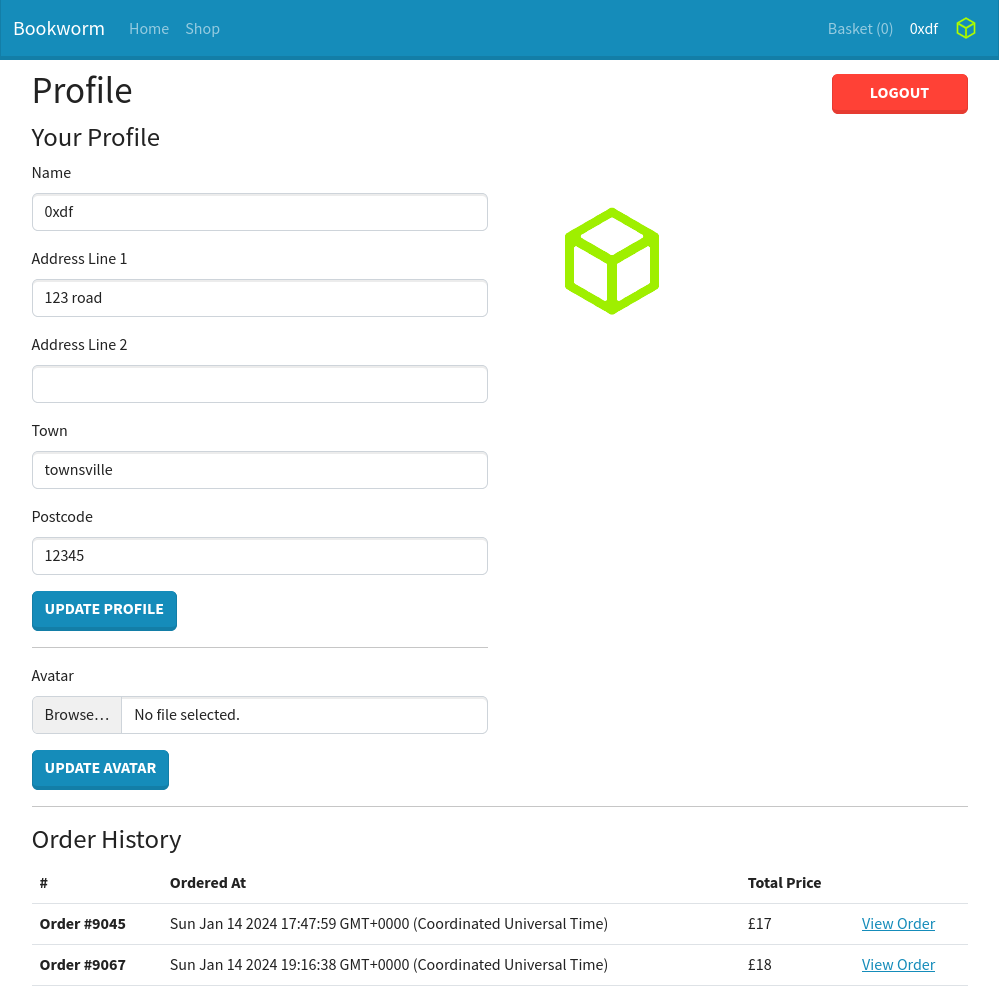
Task: Focus the Postcode input field
Action: (x=260, y=556)
